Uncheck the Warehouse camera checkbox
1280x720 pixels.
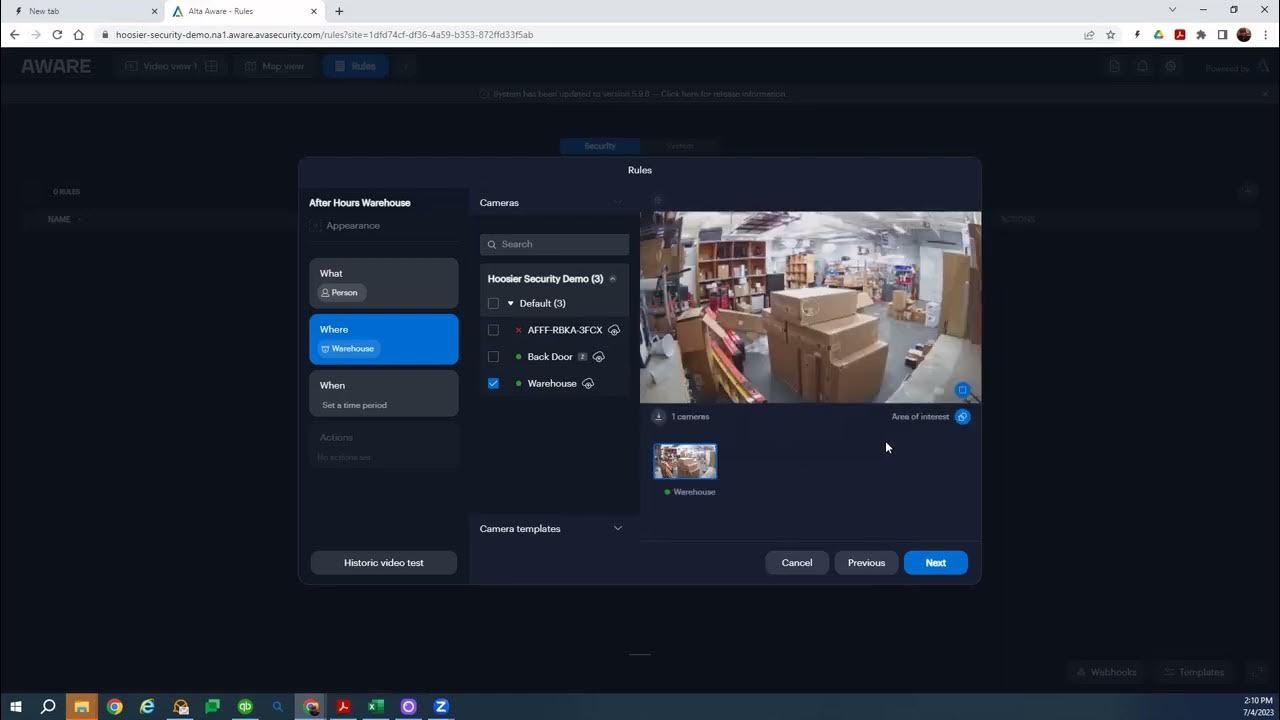pyautogui.click(x=493, y=383)
